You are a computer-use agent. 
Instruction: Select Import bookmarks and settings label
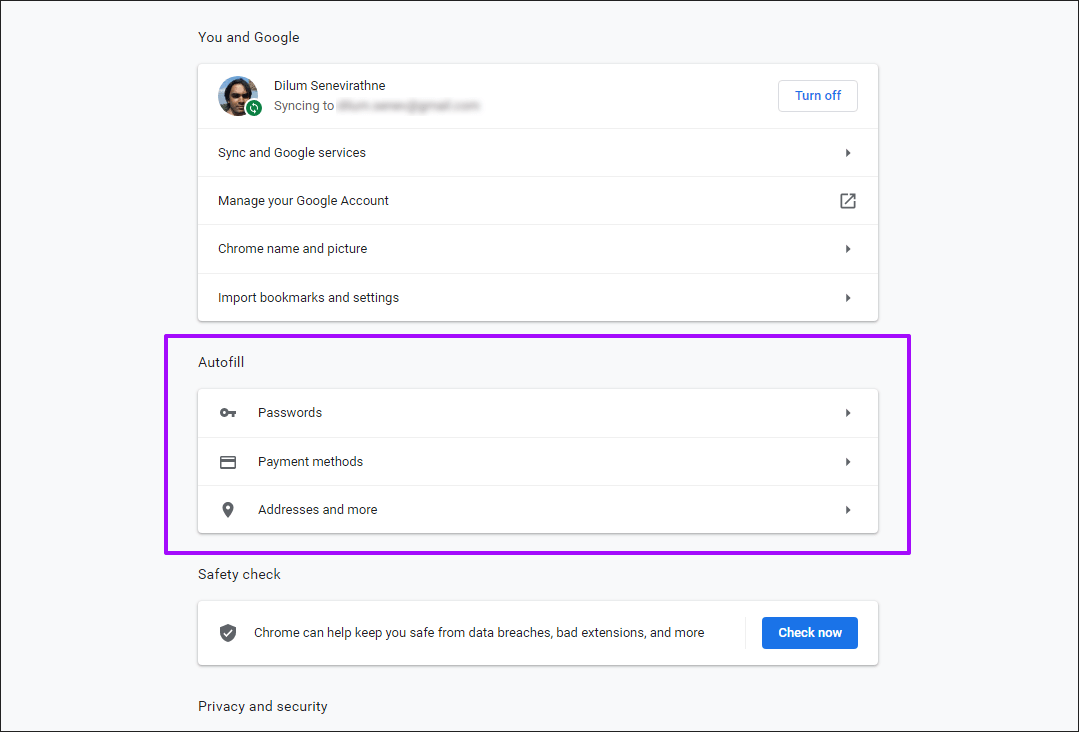(x=308, y=298)
